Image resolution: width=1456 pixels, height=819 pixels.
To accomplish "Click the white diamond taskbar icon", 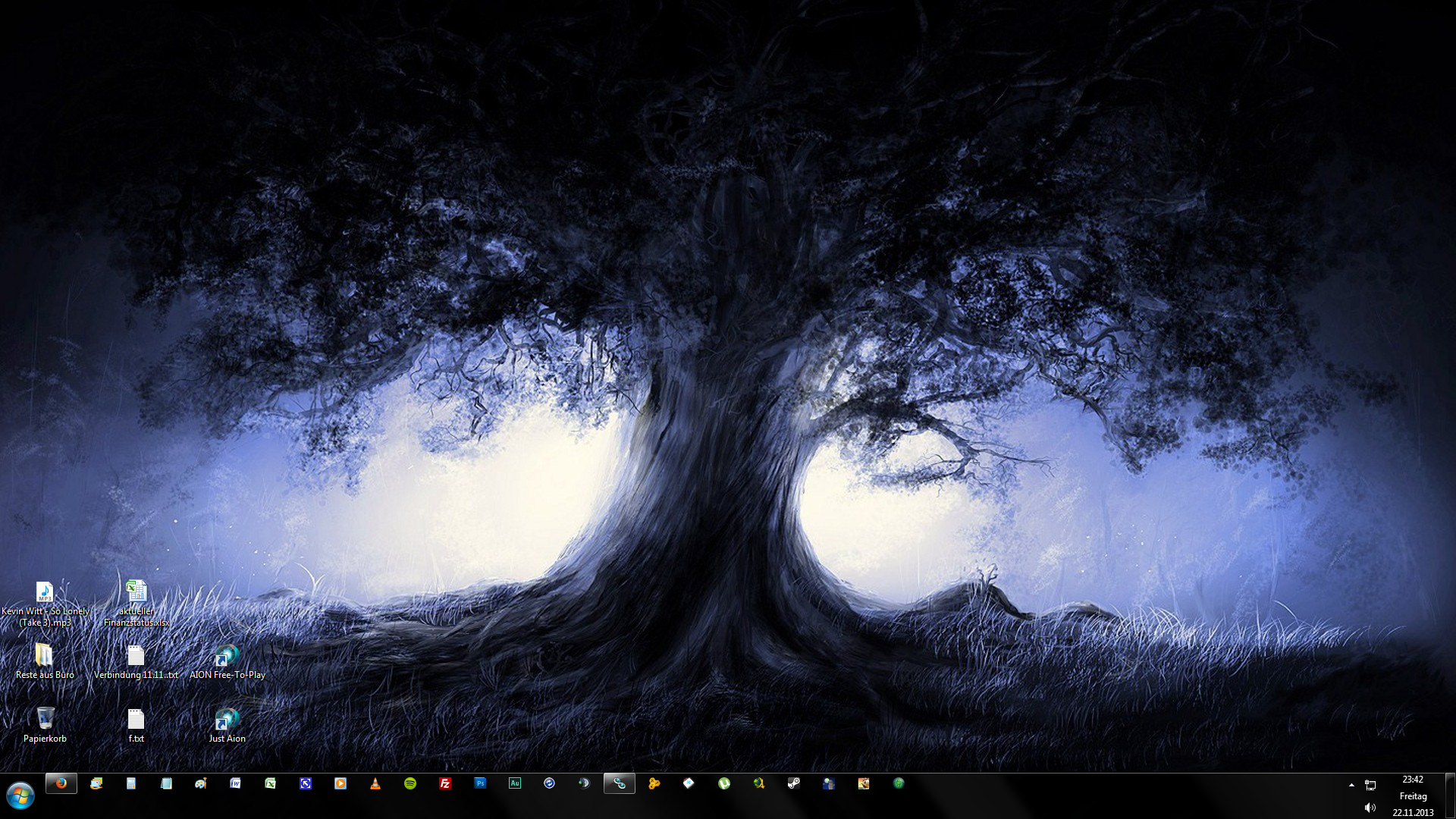I will click(x=689, y=783).
